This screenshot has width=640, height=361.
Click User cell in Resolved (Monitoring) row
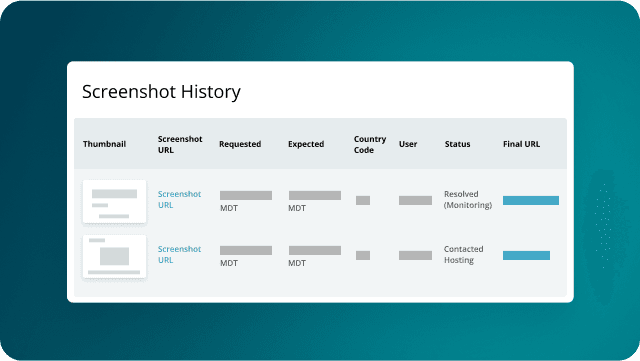[415, 200]
